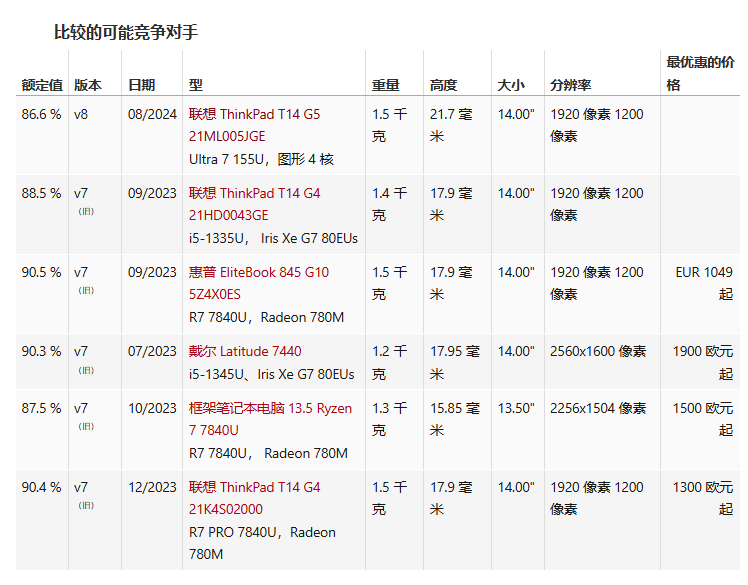
Task: Click the i5-1345U、Iris Xe G7 80EUs spec text
Action: click(x=271, y=374)
